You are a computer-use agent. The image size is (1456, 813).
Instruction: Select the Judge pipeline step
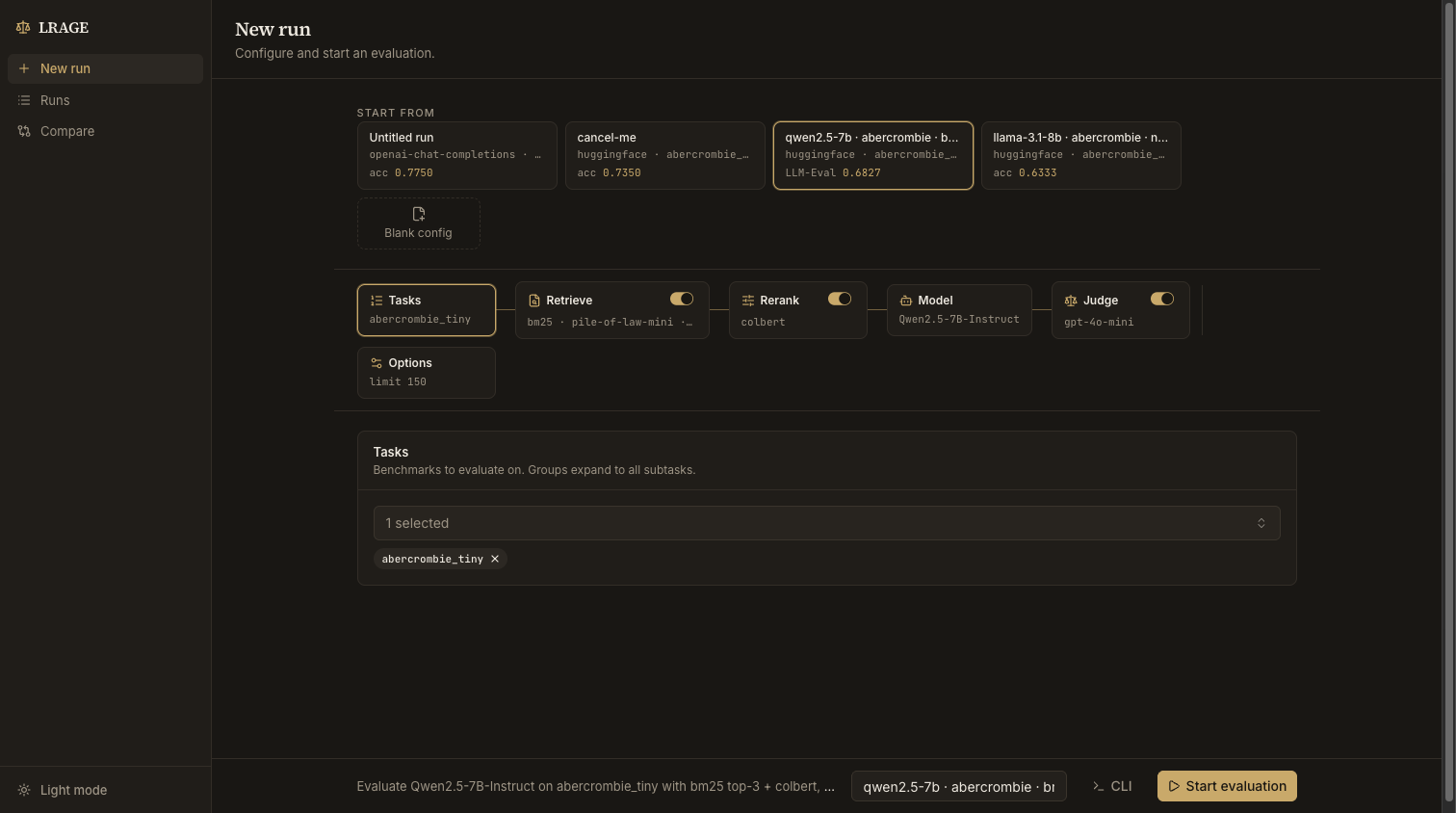click(1121, 310)
